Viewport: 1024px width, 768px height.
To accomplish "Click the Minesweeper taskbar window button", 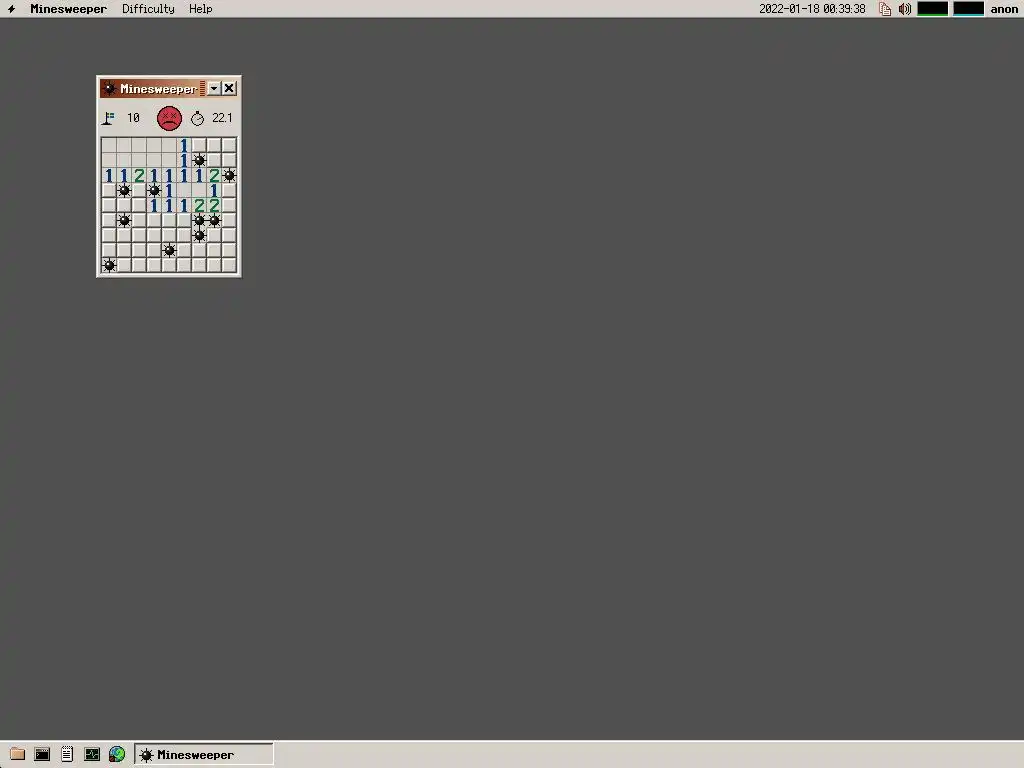I will pyautogui.click(x=204, y=754).
